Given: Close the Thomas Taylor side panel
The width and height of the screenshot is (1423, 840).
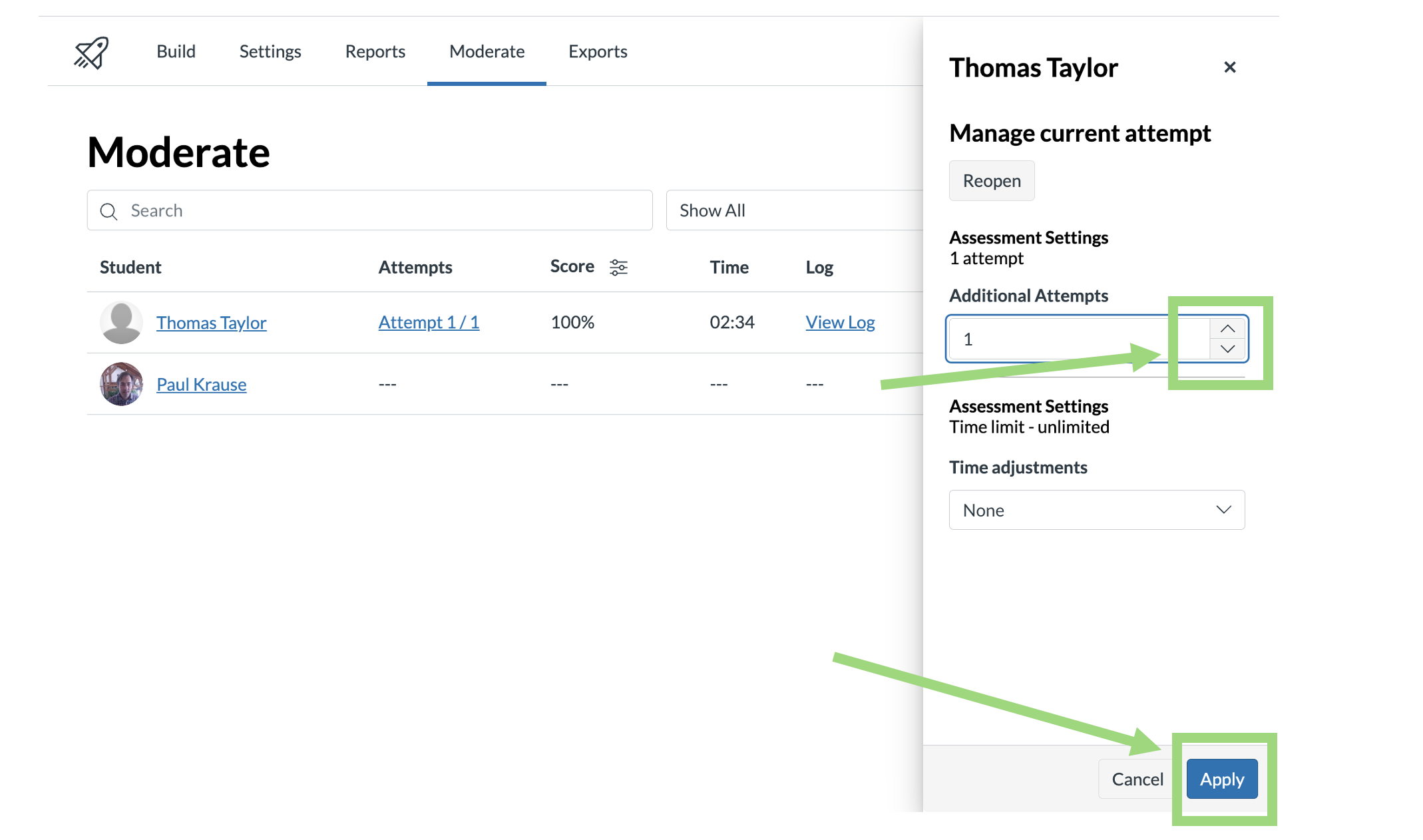Looking at the screenshot, I should tap(1230, 67).
